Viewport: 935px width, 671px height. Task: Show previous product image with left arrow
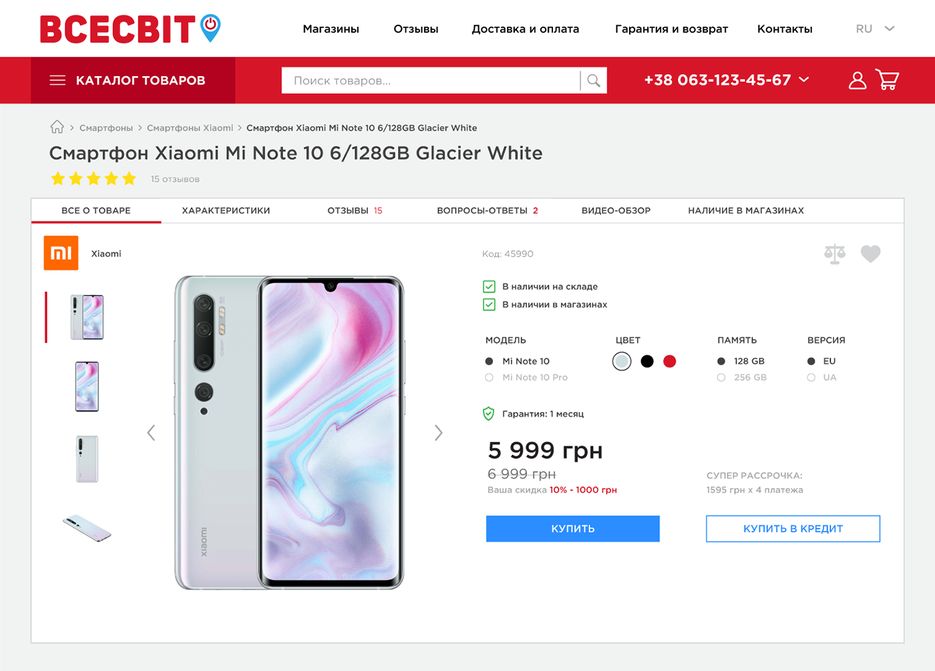coord(151,432)
